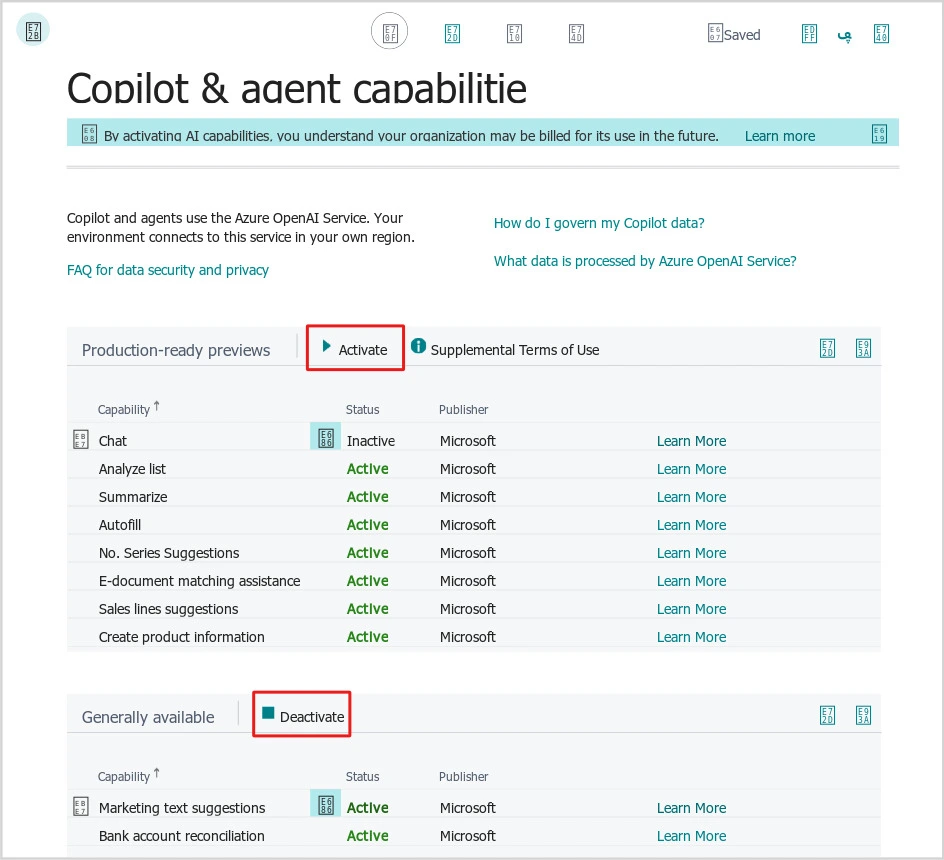Select Marketing text suggestions row via row icon

pos(81,806)
